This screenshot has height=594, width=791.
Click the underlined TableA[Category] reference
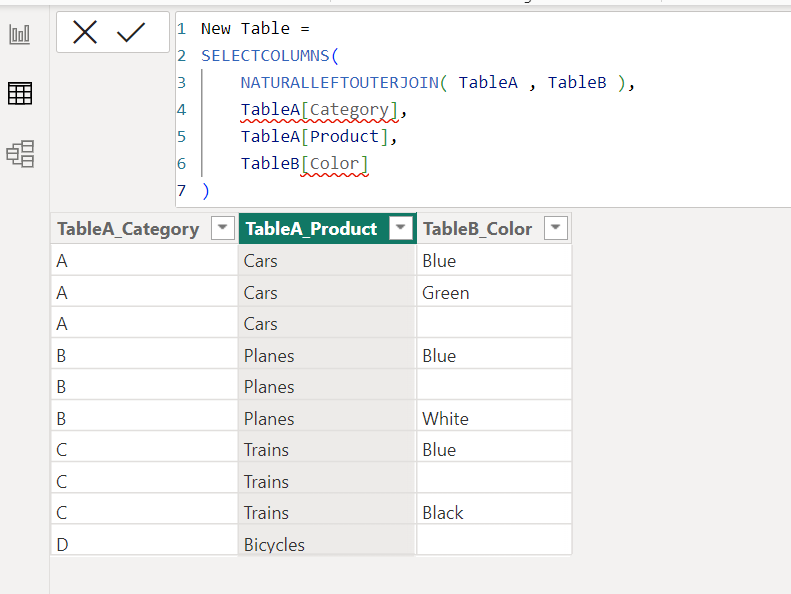(319, 110)
